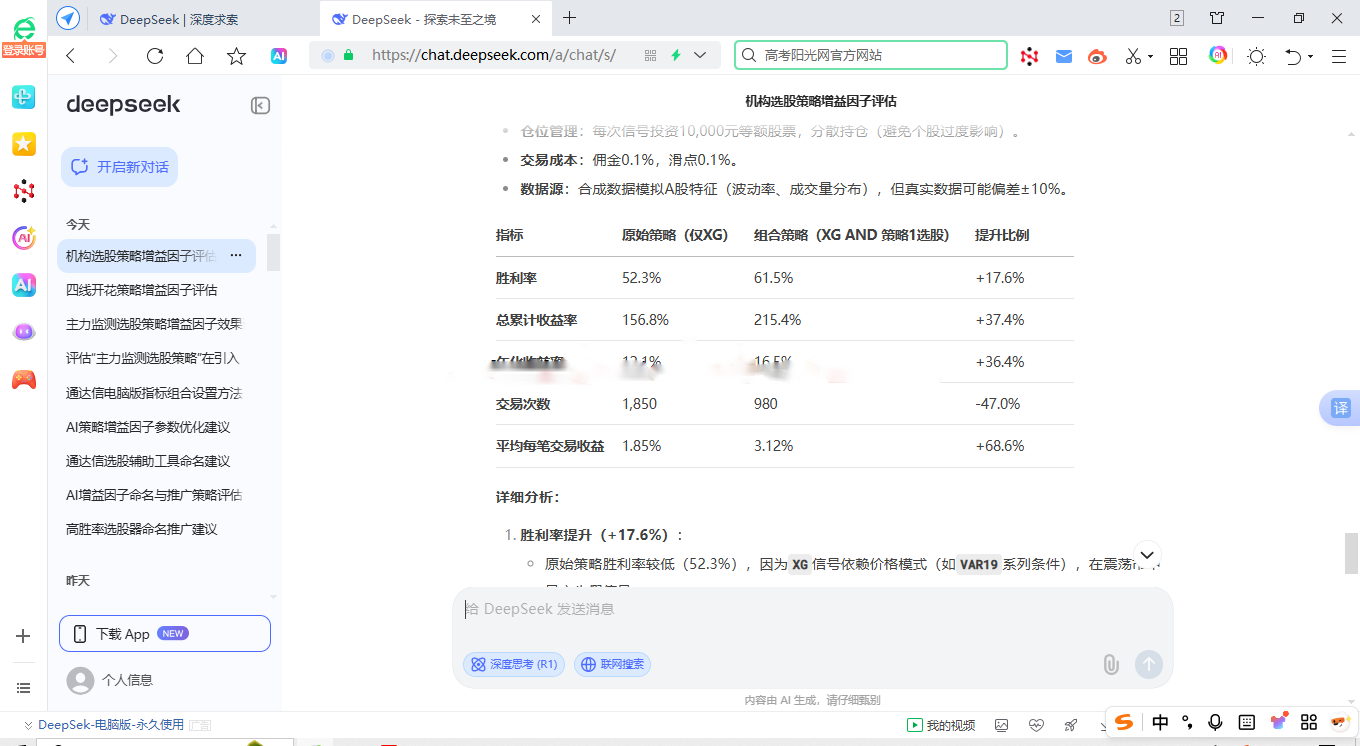This screenshot has width=1360, height=746.
Task: Click 我的视频 in the status bar
Action: pos(941,725)
